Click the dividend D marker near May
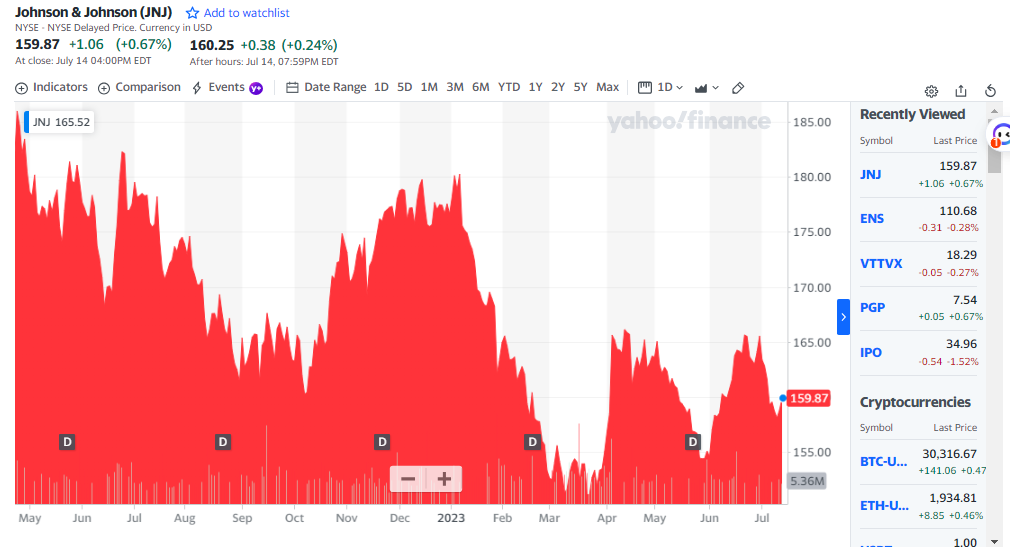This screenshot has height=547, width=1010. [67, 442]
